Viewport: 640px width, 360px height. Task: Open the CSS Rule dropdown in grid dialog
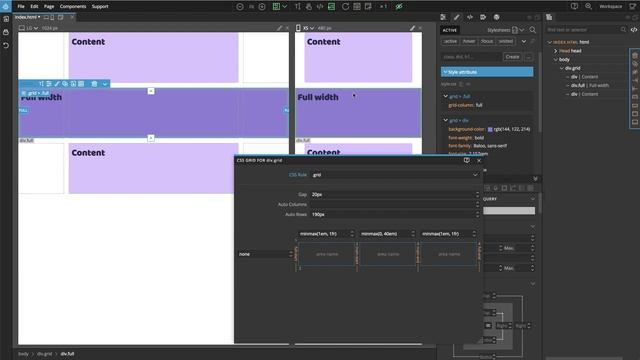[x=395, y=175]
